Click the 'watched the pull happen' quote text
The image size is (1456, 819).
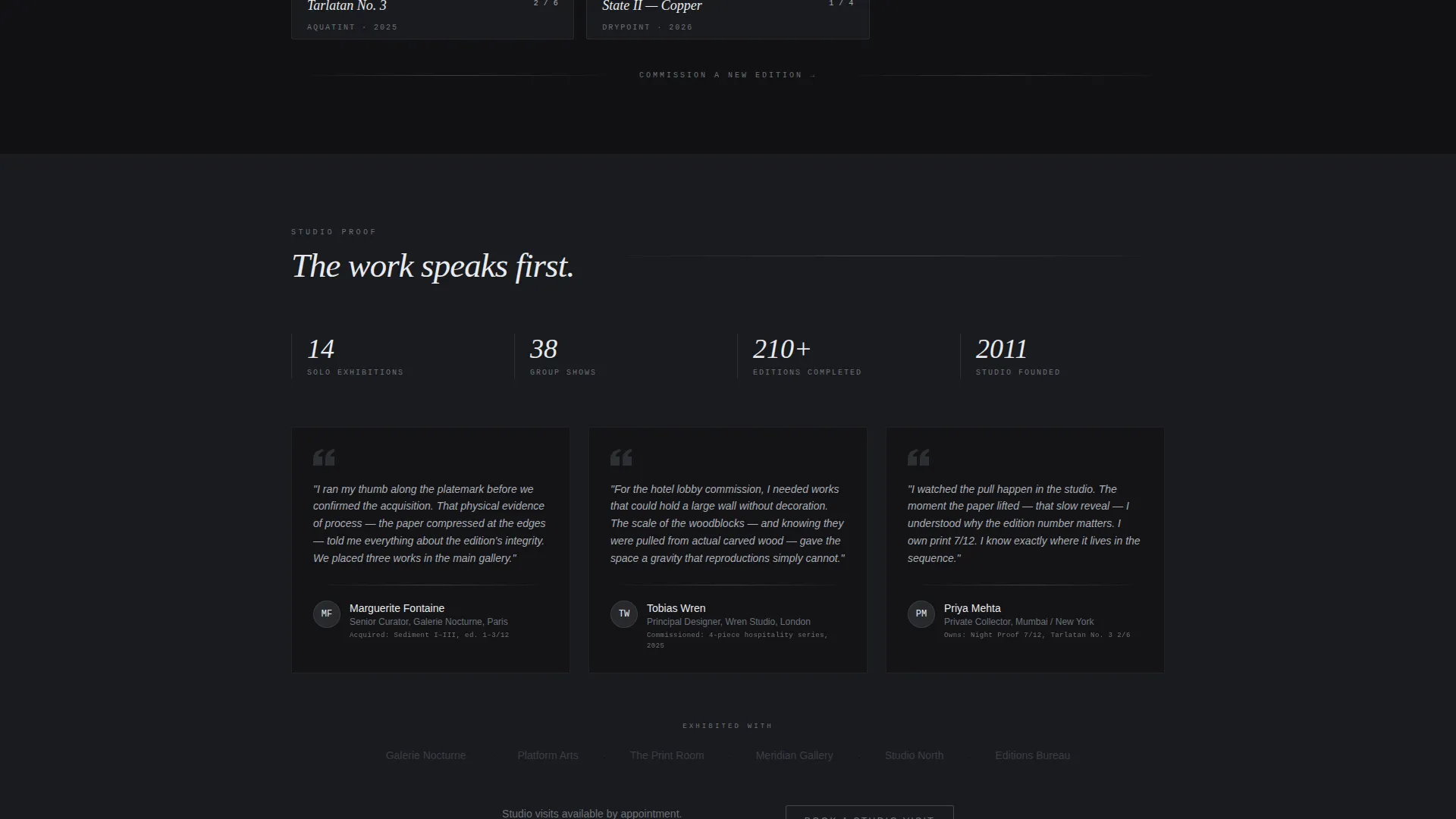(1024, 524)
